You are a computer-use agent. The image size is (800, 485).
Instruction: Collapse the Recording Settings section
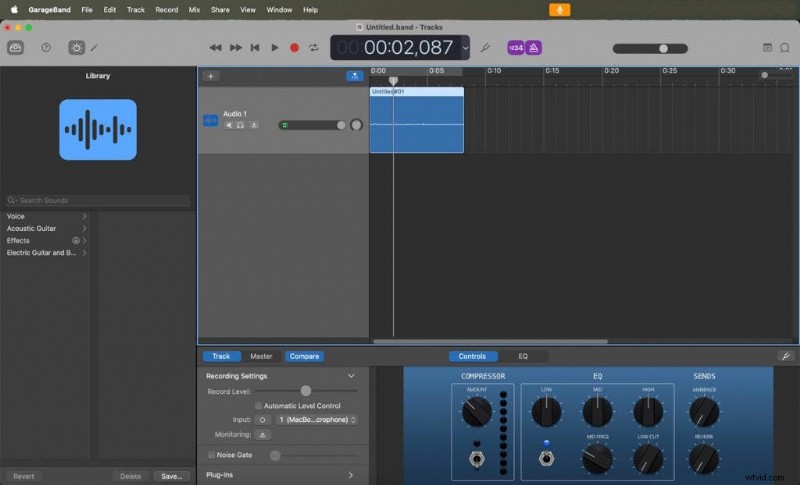tap(350, 376)
